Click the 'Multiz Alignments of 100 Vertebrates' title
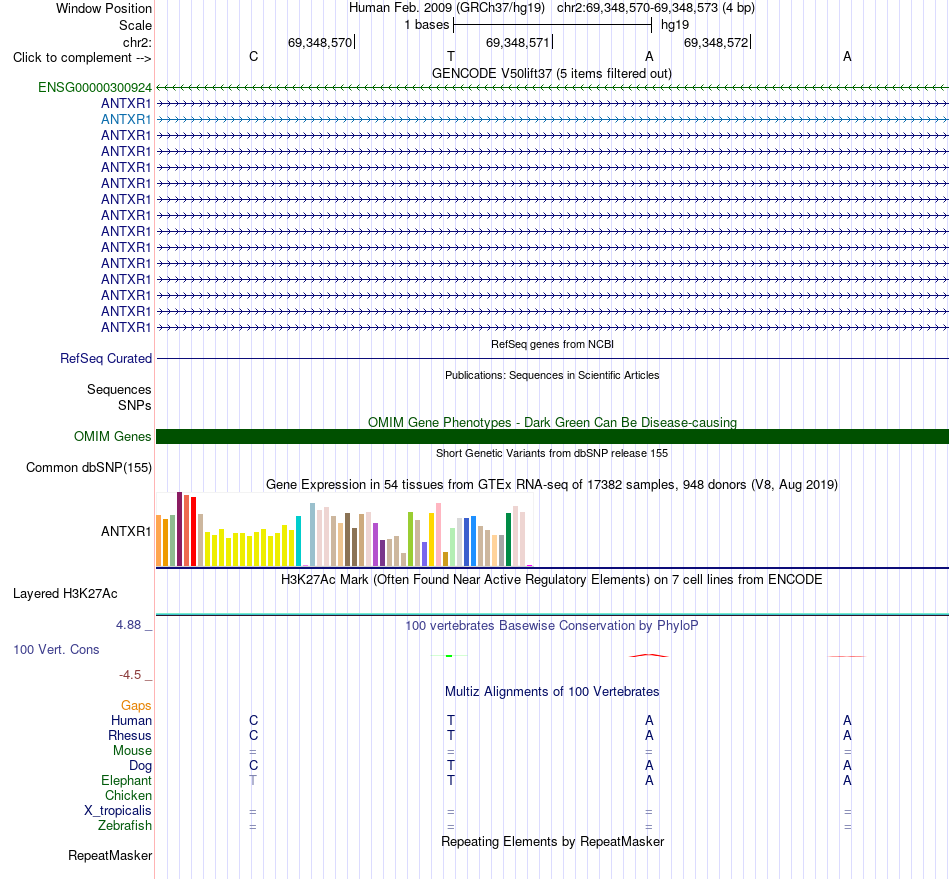950x879 pixels. coord(552,692)
